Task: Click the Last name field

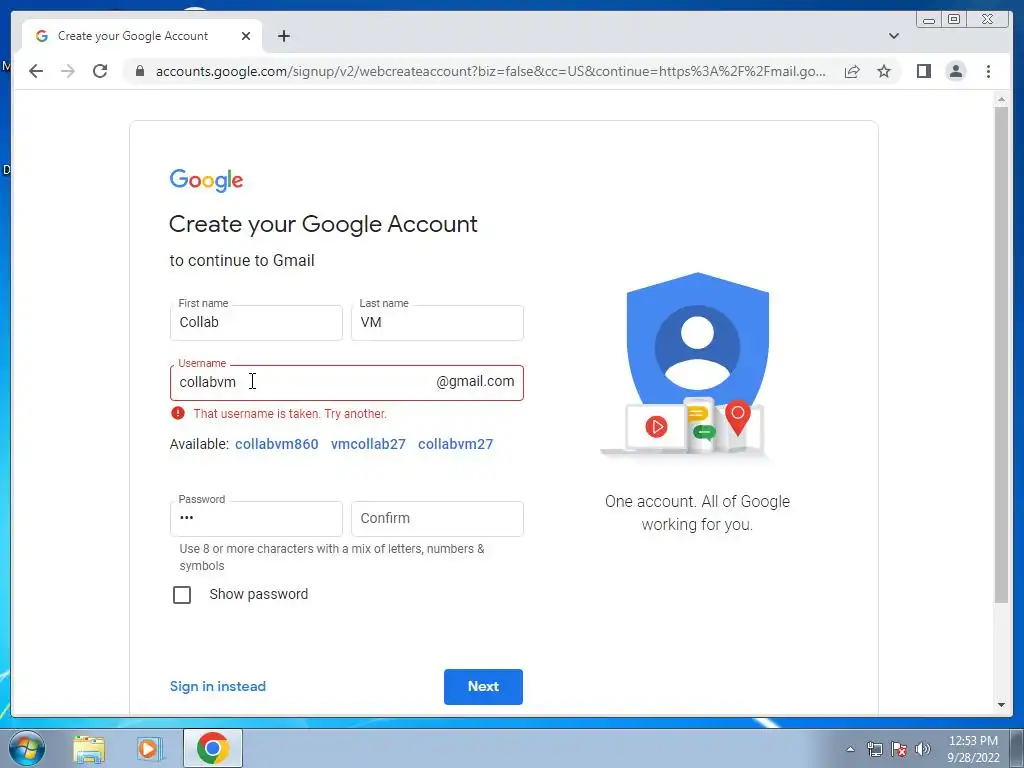Action: click(x=437, y=323)
